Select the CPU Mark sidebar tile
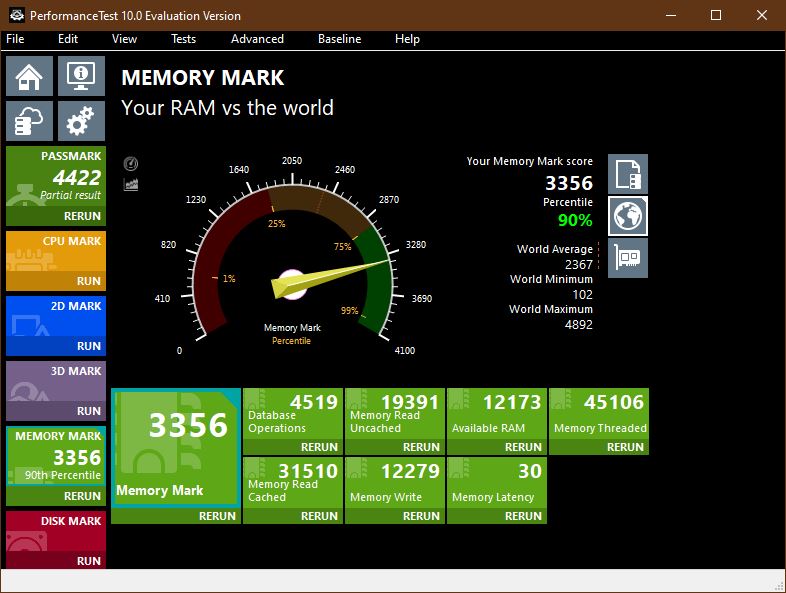Viewport: 786px width, 593px height. click(x=56, y=252)
